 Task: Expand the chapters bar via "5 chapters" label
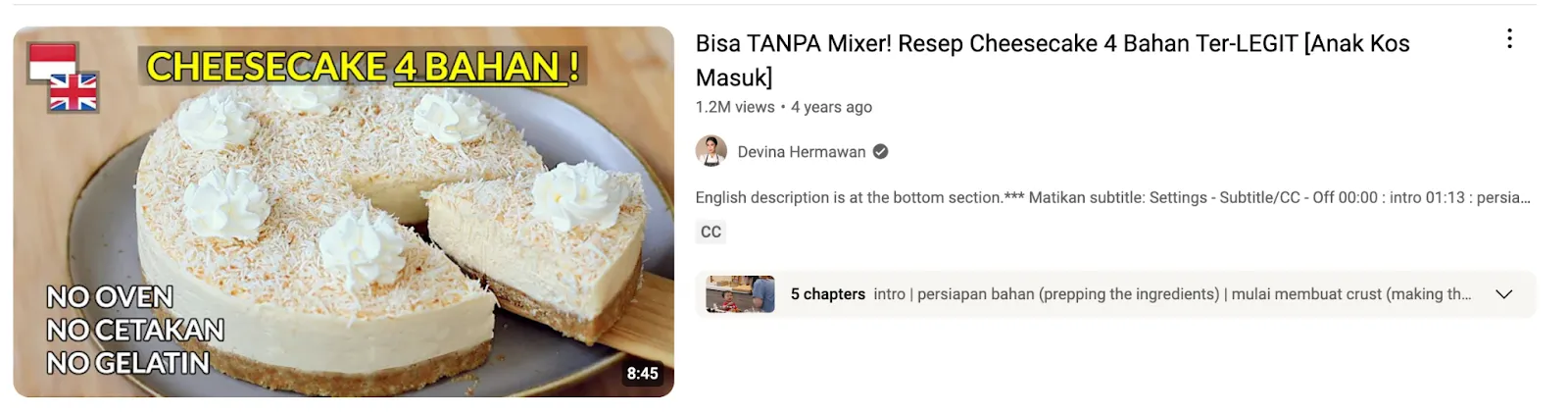tap(827, 294)
